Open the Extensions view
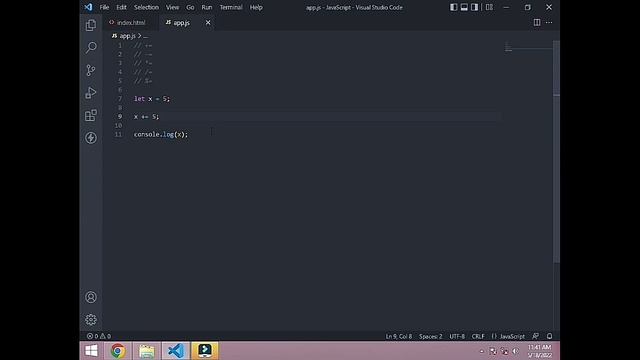This screenshot has height=360, width=640. click(91, 115)
